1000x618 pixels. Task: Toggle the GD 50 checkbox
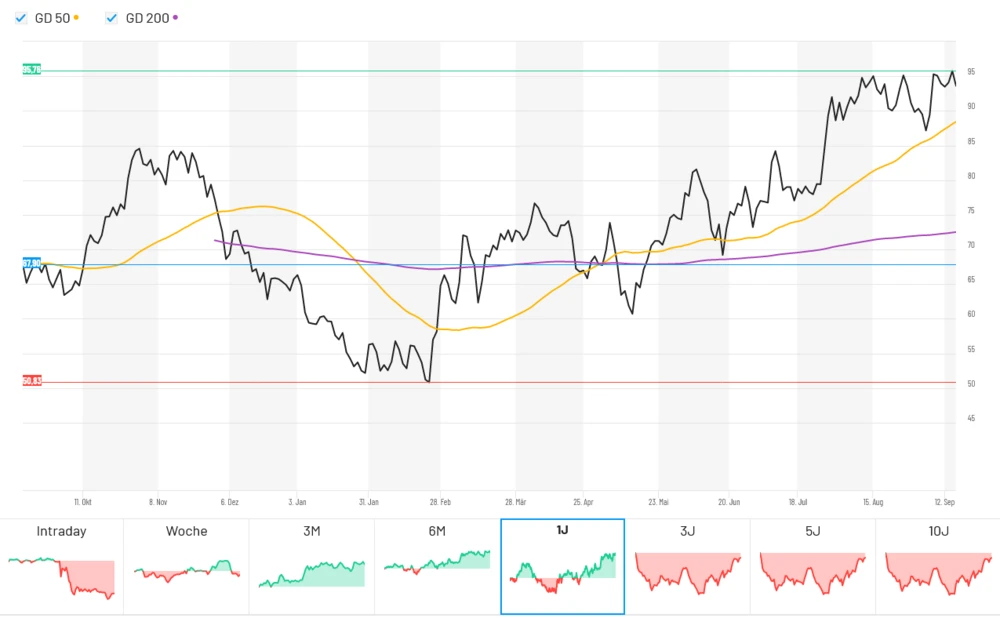pyautogui.click(x=21, y=18)
